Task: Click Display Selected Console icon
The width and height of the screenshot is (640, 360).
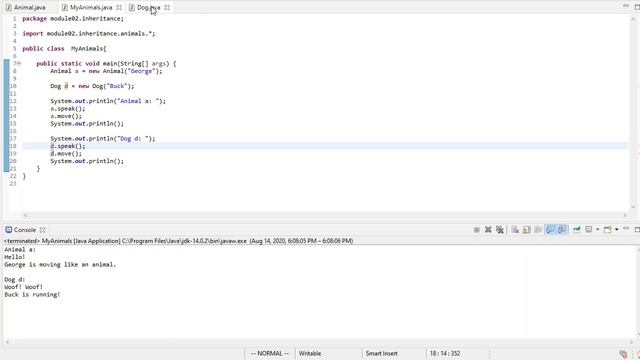Action: click(x=589, y=230)
